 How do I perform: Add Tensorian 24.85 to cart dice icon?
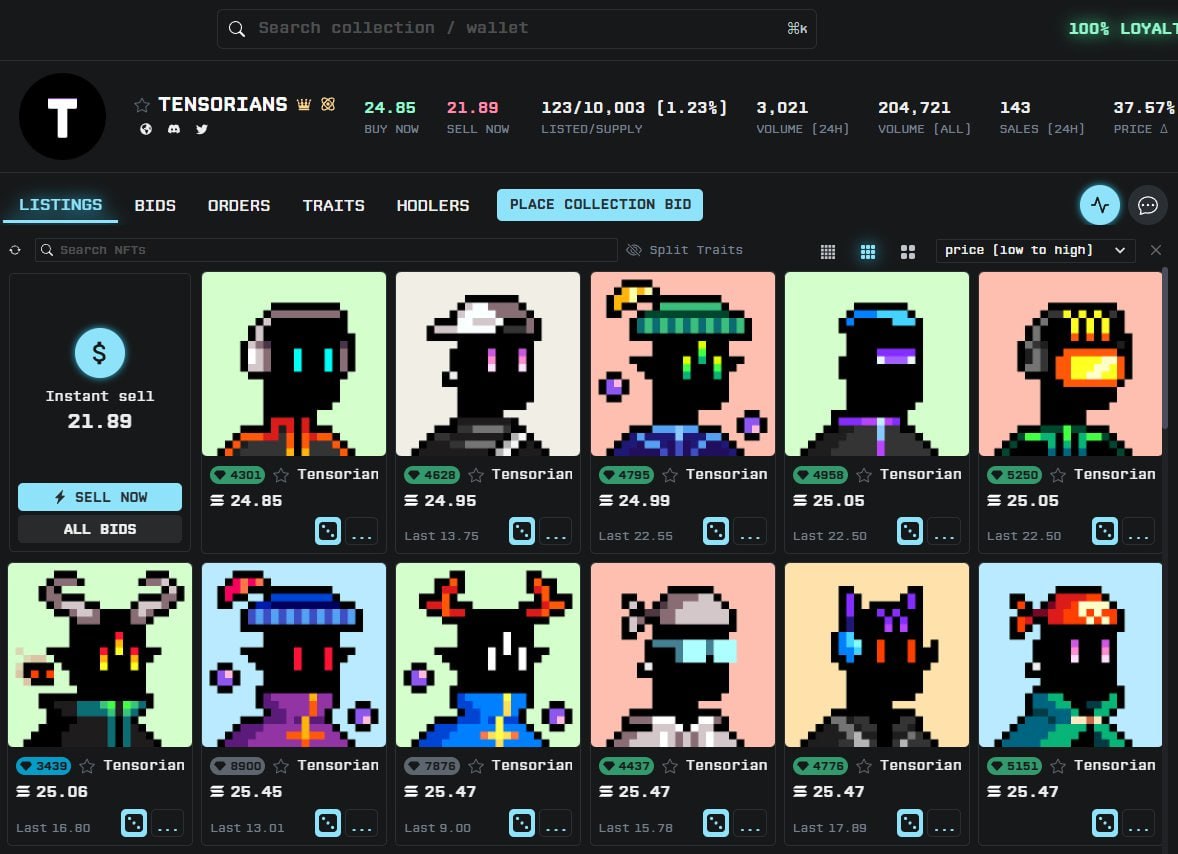pyautogui.click(x=328, y=531)
